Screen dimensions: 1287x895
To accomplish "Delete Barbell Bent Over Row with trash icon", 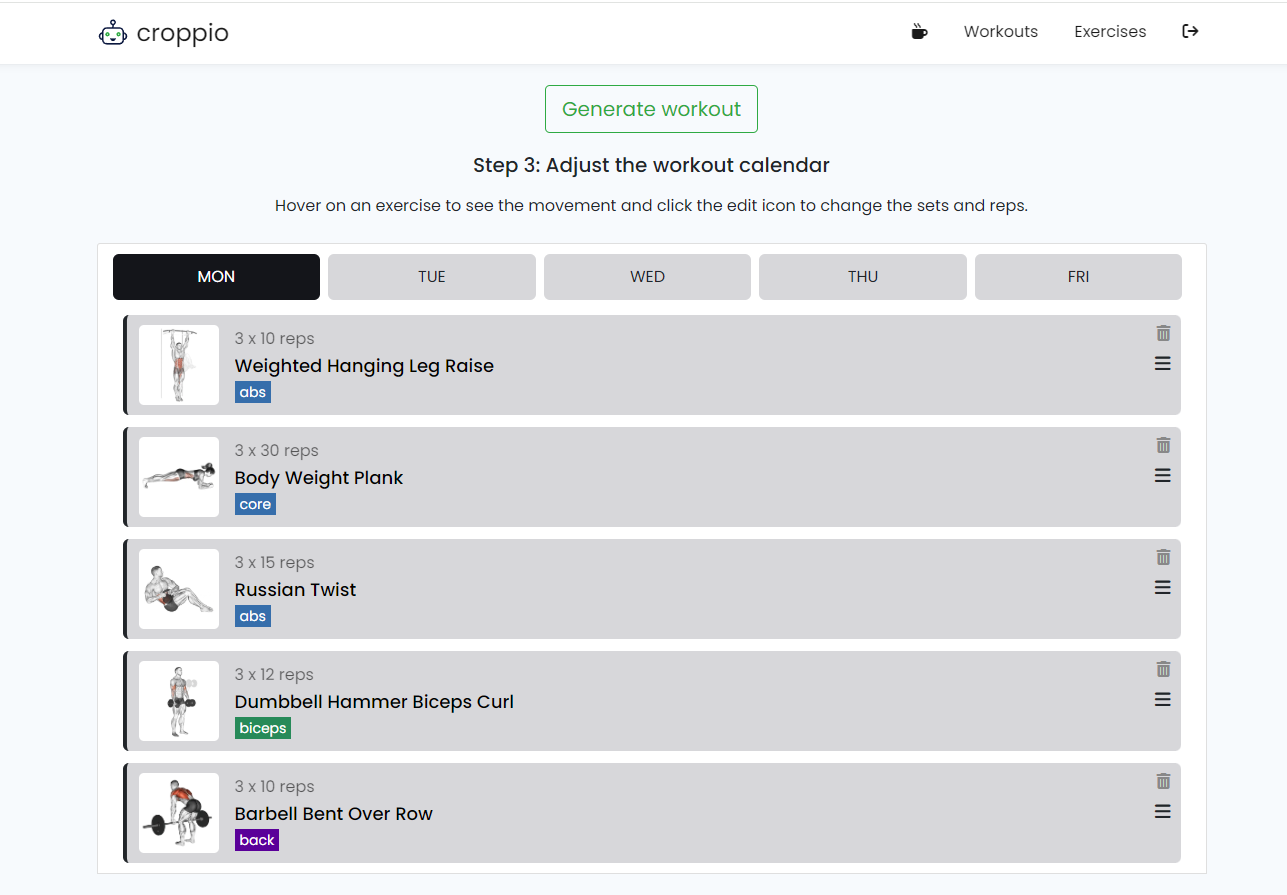I will click(1163, 781).
